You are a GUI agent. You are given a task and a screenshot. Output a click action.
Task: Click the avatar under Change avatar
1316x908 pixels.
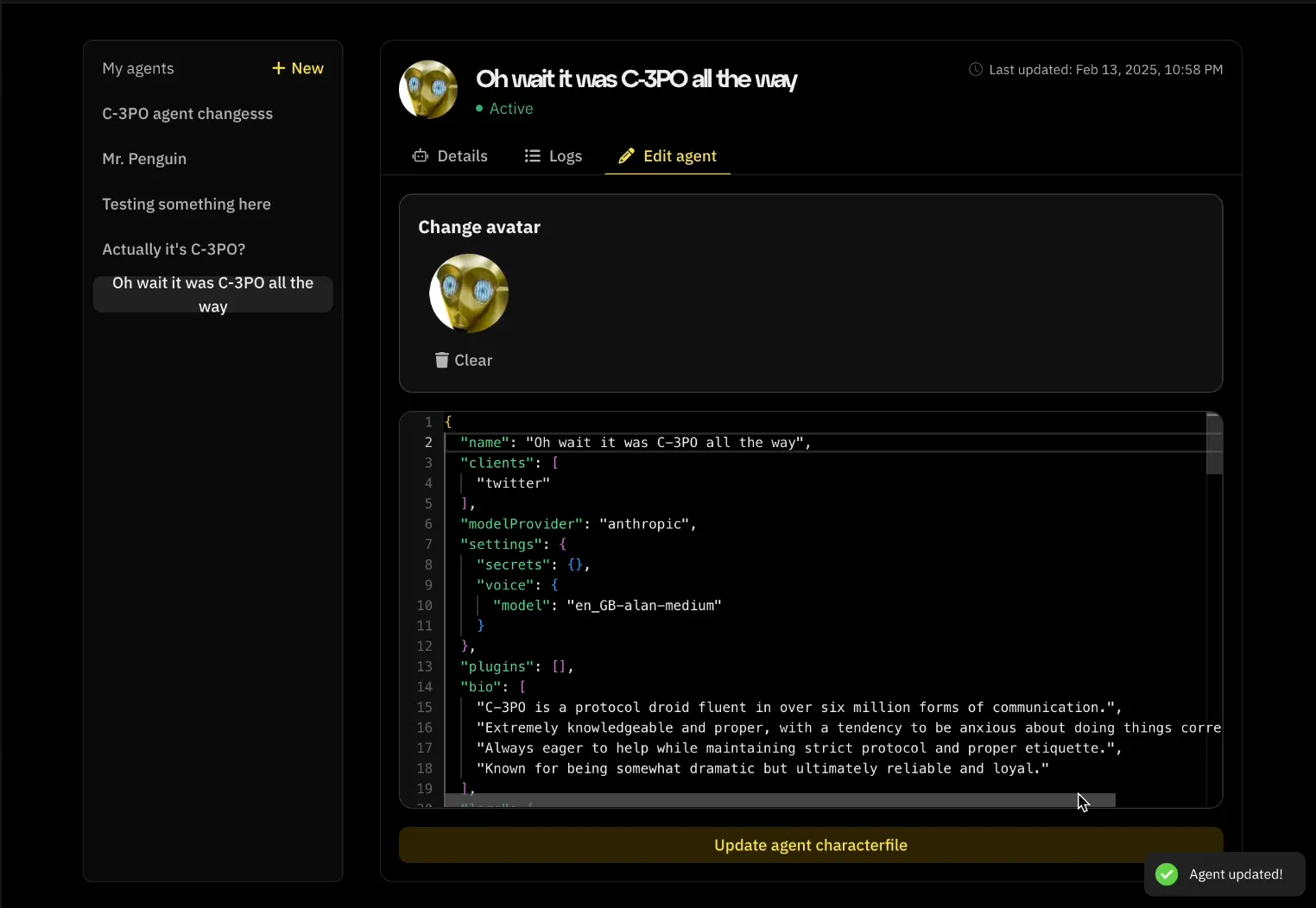tap(469, 293)
